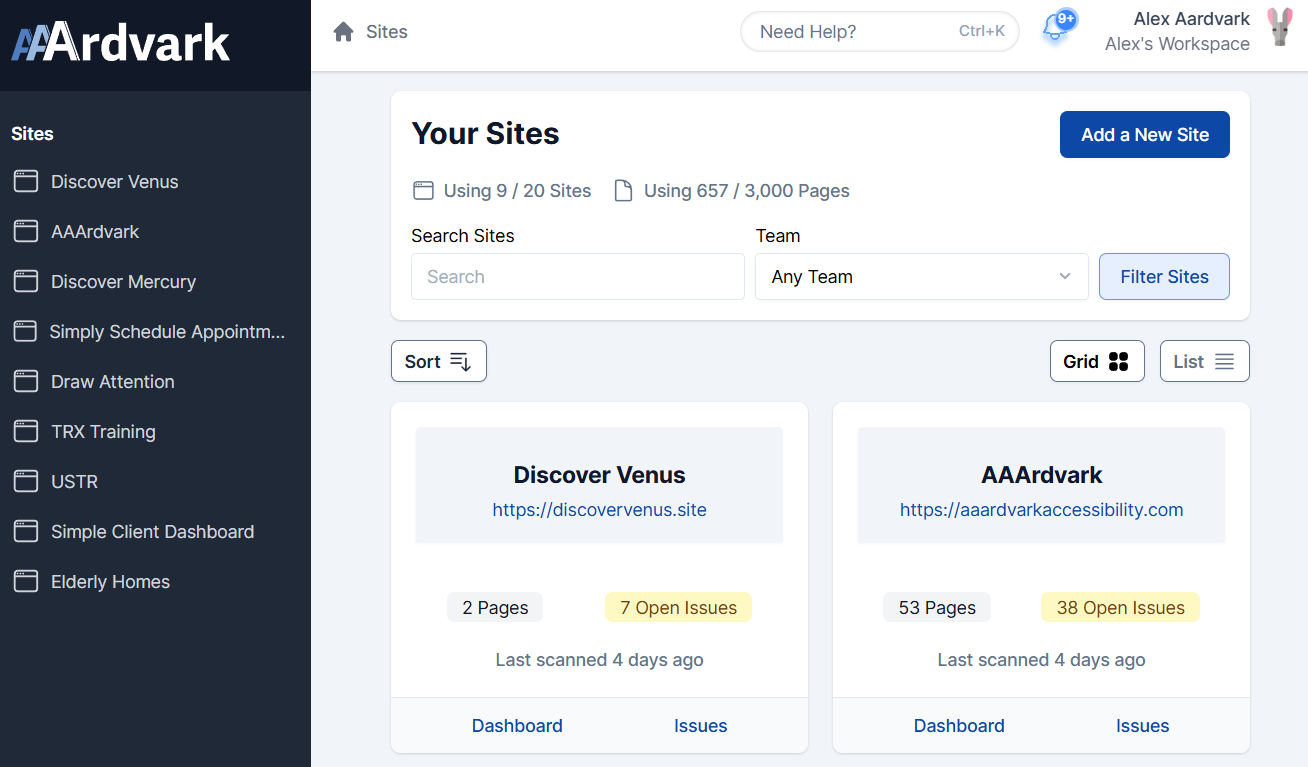This screenshot has height=767, width=1308.
Task: Click the window icon beside Discover Venus in sidebar
Action: click(x=26, y=182)
